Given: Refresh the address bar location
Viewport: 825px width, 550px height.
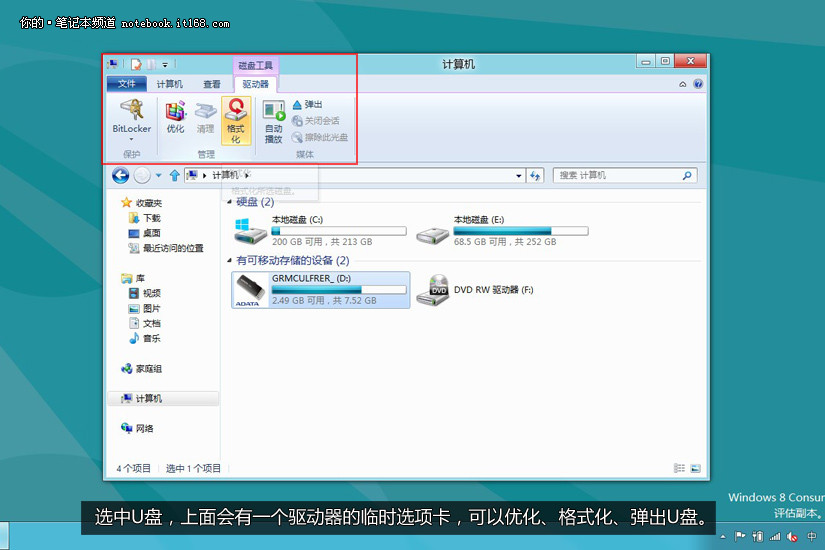Looking at the screenshot, I should [x=535, y=176].
